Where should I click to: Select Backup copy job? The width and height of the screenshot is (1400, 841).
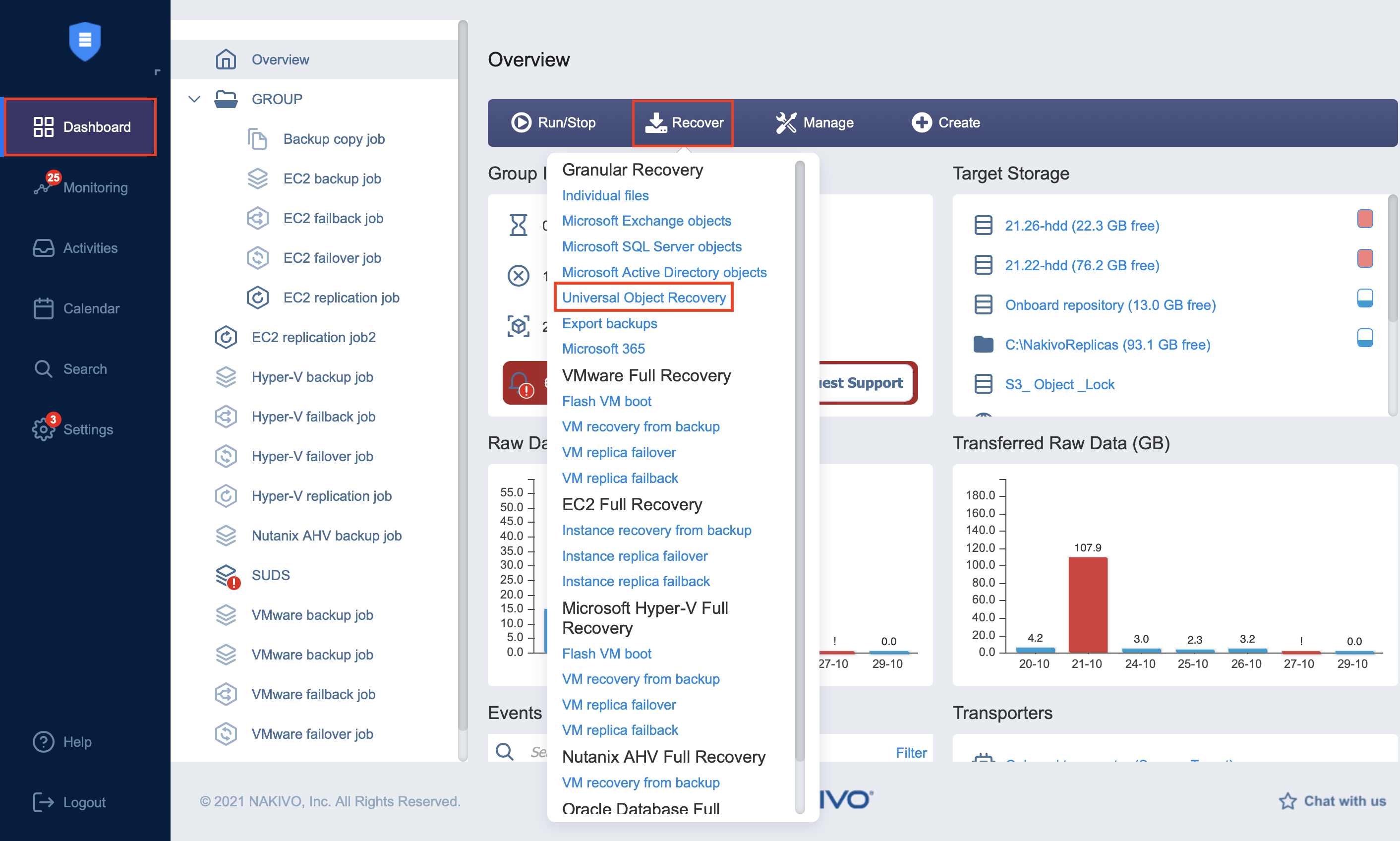click(x=334, y=139)
